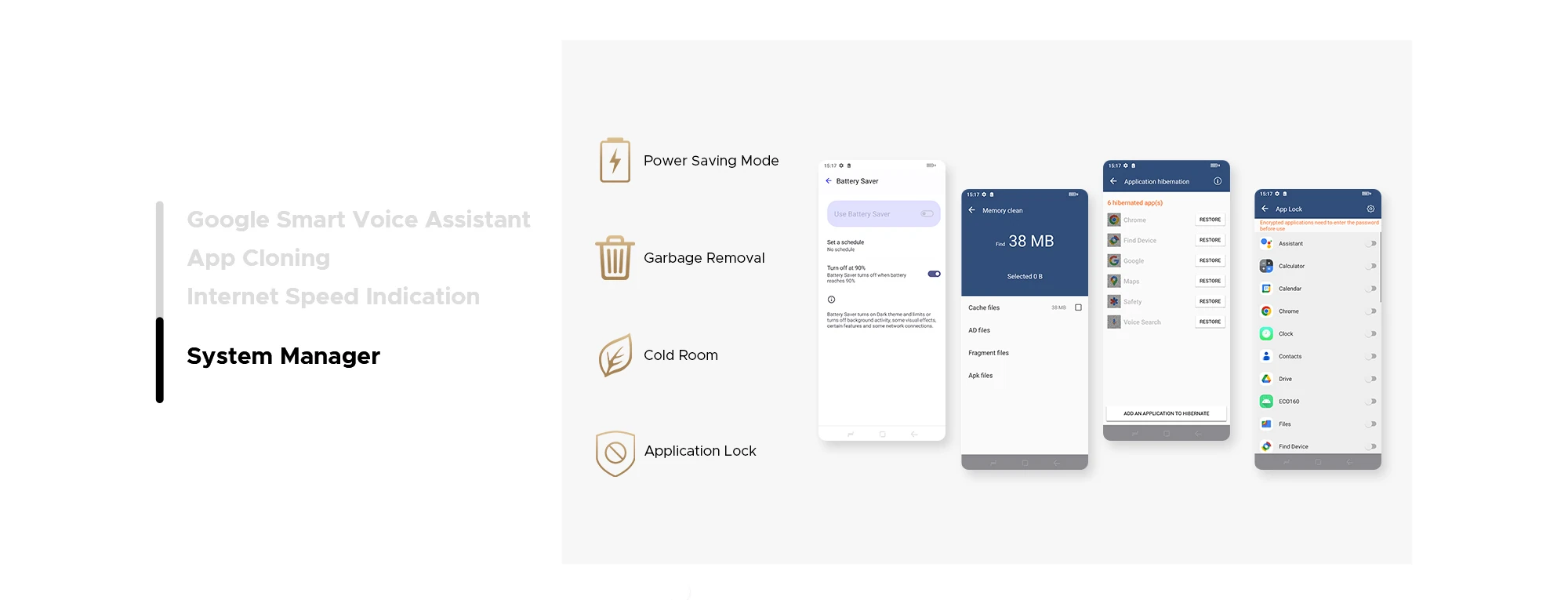
Task: Switch to the App Cloning tab
Action: 258,258
